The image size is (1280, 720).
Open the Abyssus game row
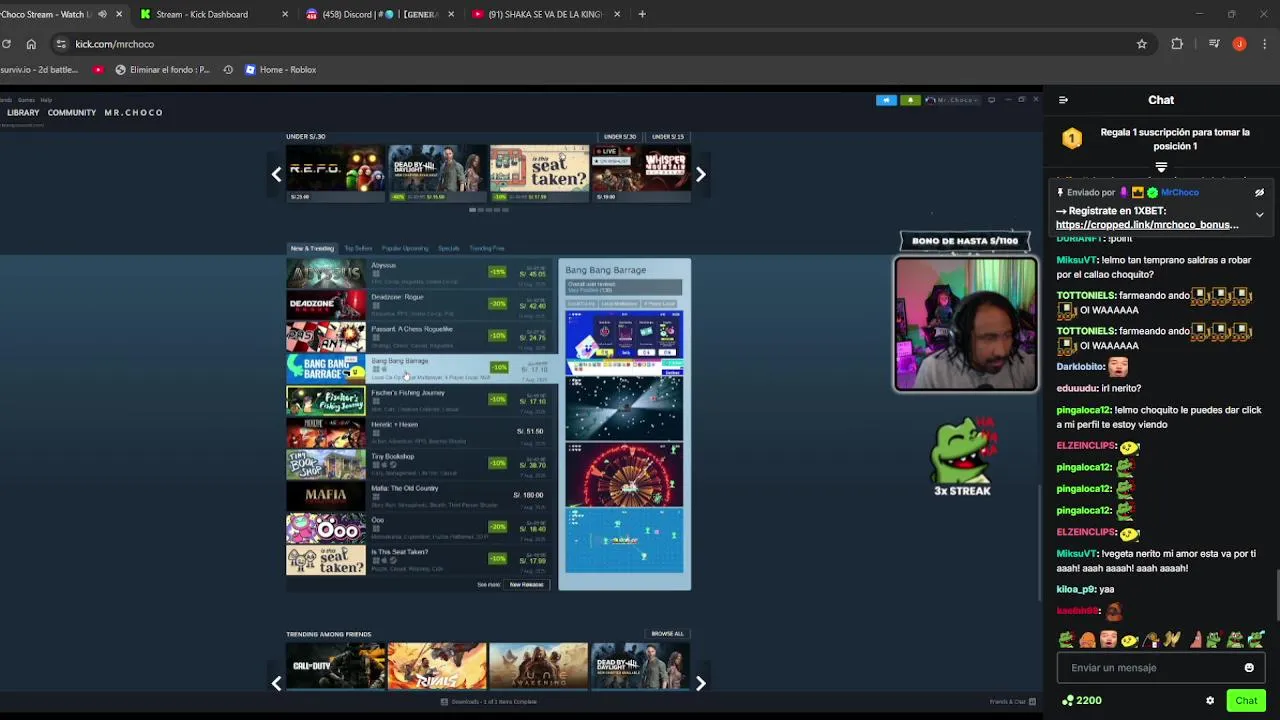click(x=418, y=273)
